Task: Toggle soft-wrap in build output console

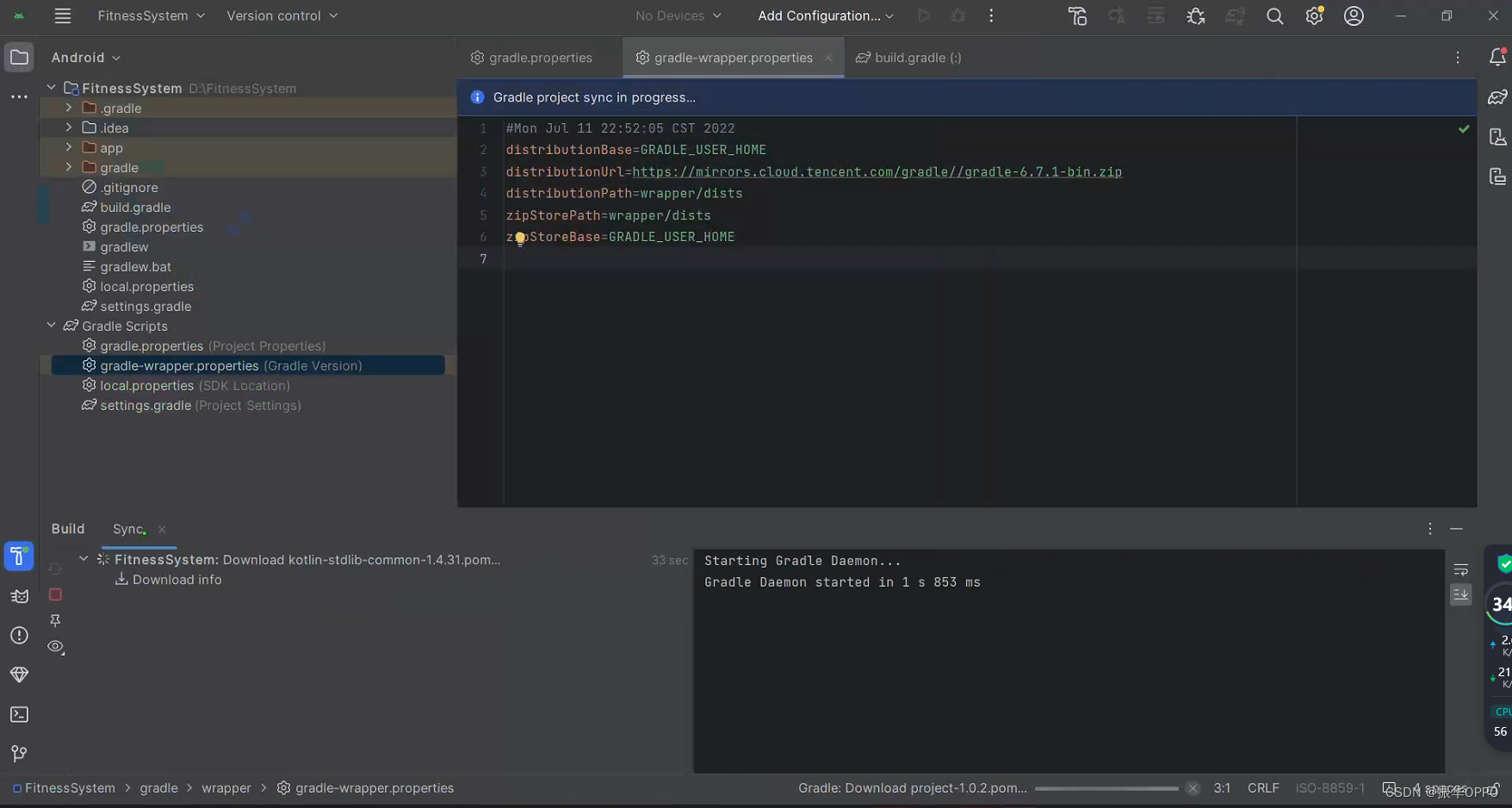Action: pos(1460,569)
